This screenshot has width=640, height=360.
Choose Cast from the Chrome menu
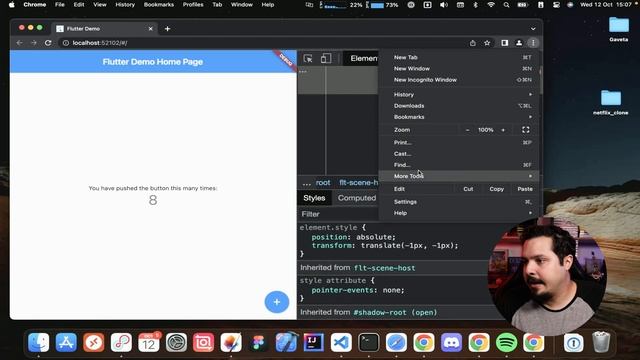pos(459,154)
